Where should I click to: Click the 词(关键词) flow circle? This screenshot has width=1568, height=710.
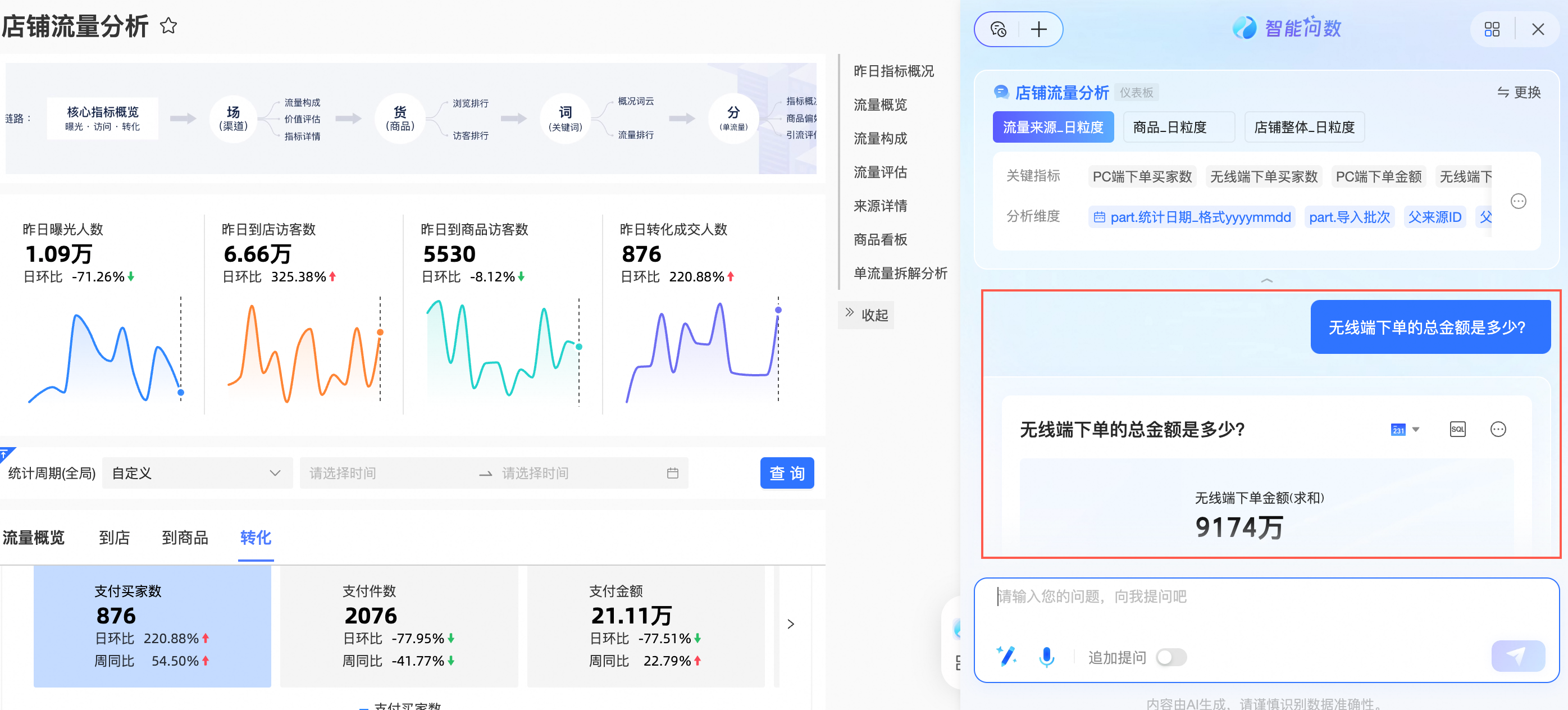point(566,118)
